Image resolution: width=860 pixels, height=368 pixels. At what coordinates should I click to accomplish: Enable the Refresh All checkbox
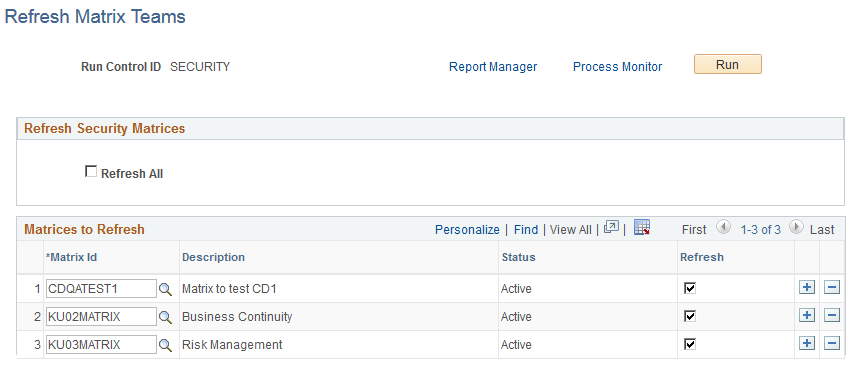90,172
